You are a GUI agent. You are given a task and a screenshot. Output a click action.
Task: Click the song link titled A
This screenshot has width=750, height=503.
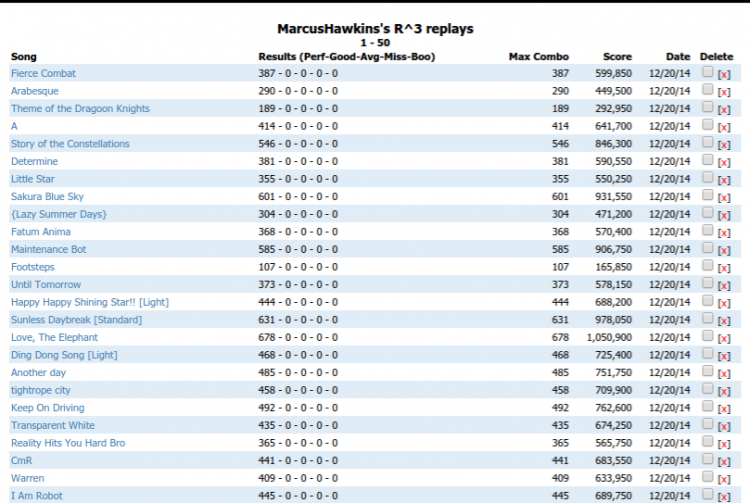tap(14, 126)
